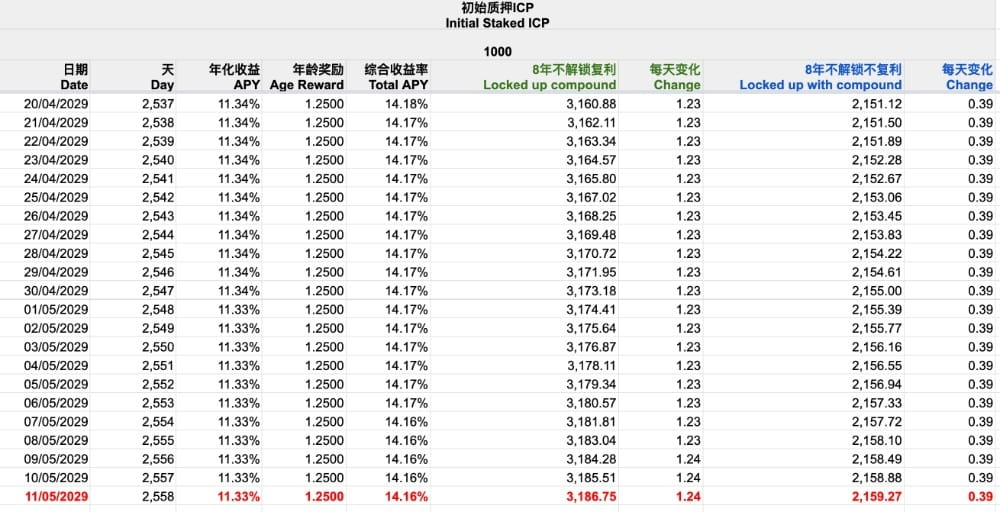Click day cell 2,555

pos(158,441)
